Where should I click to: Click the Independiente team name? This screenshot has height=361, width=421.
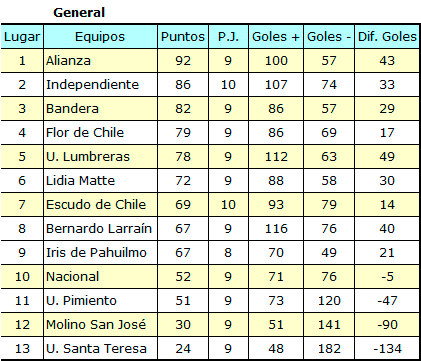tap(92, 84)
